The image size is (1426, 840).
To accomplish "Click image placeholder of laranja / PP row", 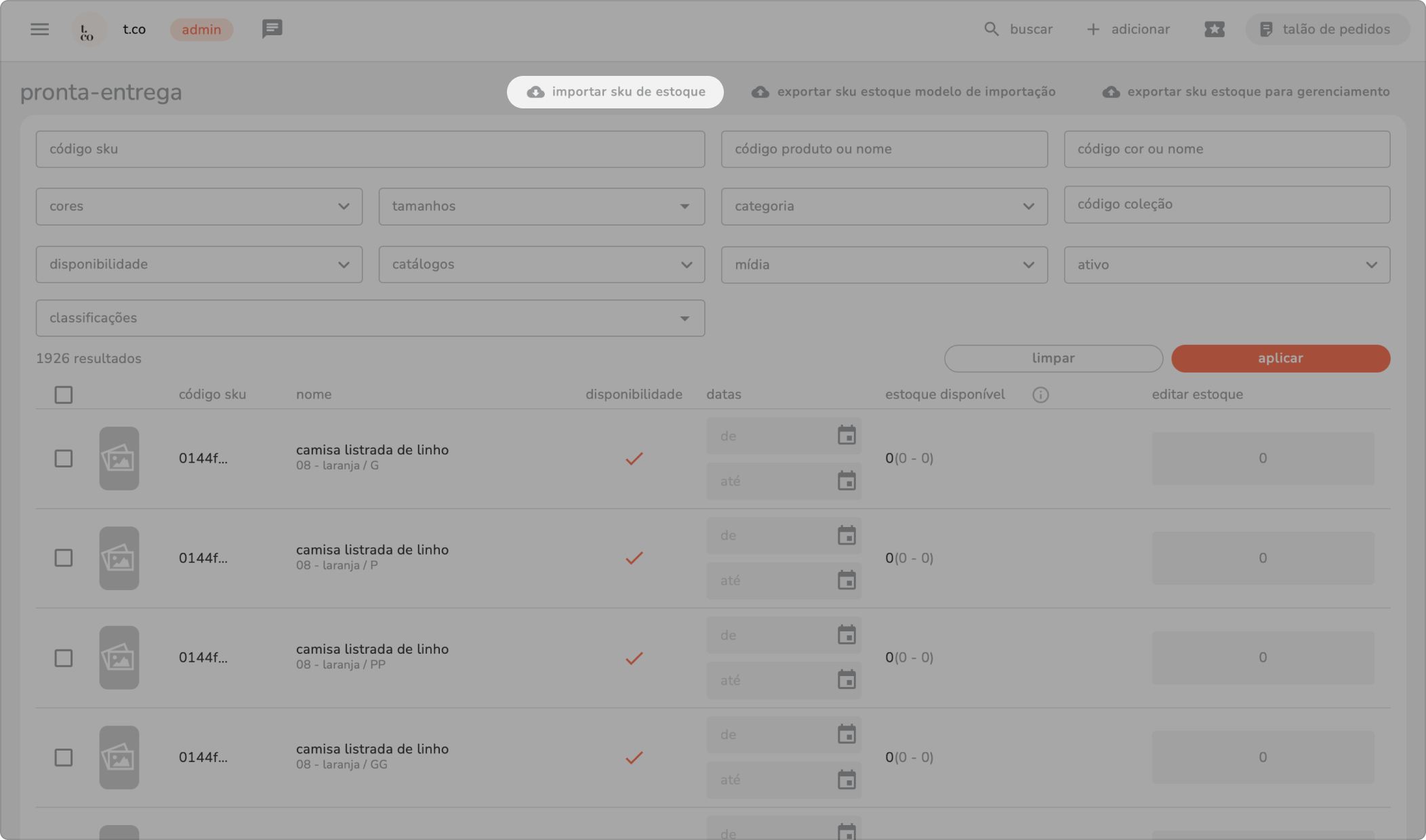I will pyautogui.click(x=119, y=658).
